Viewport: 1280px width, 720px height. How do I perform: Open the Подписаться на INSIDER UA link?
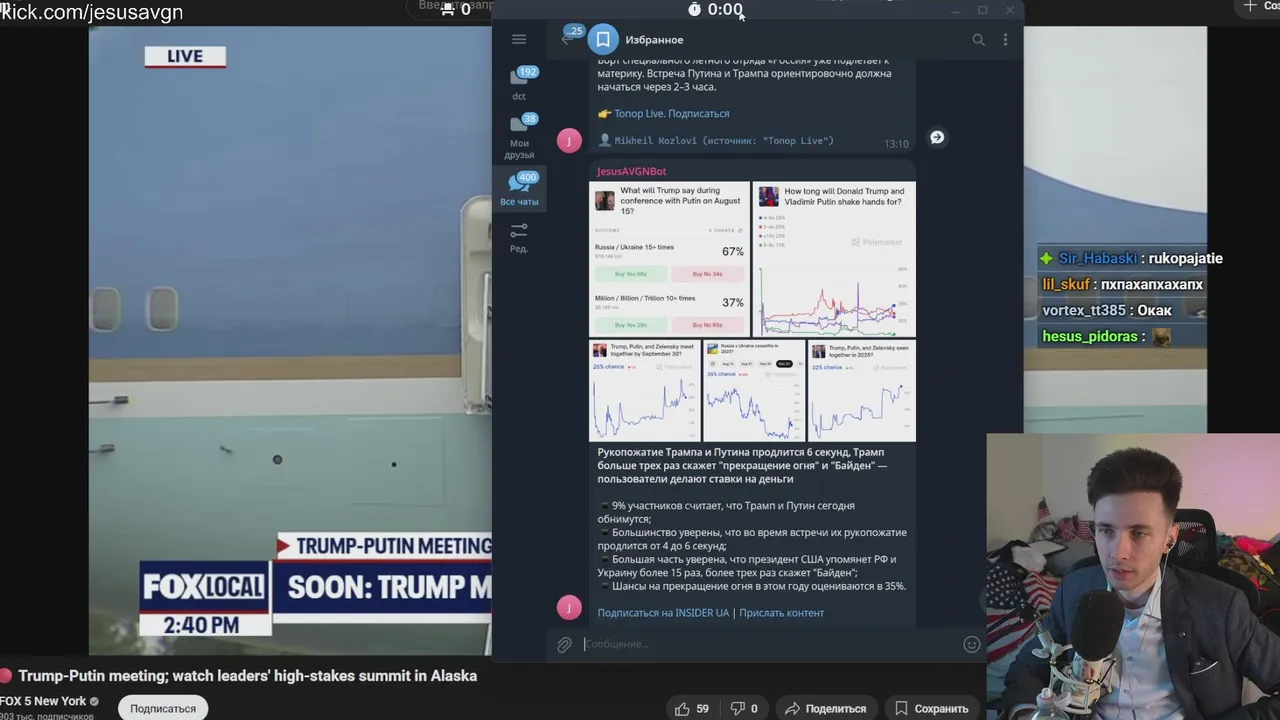tap(663, 612)
